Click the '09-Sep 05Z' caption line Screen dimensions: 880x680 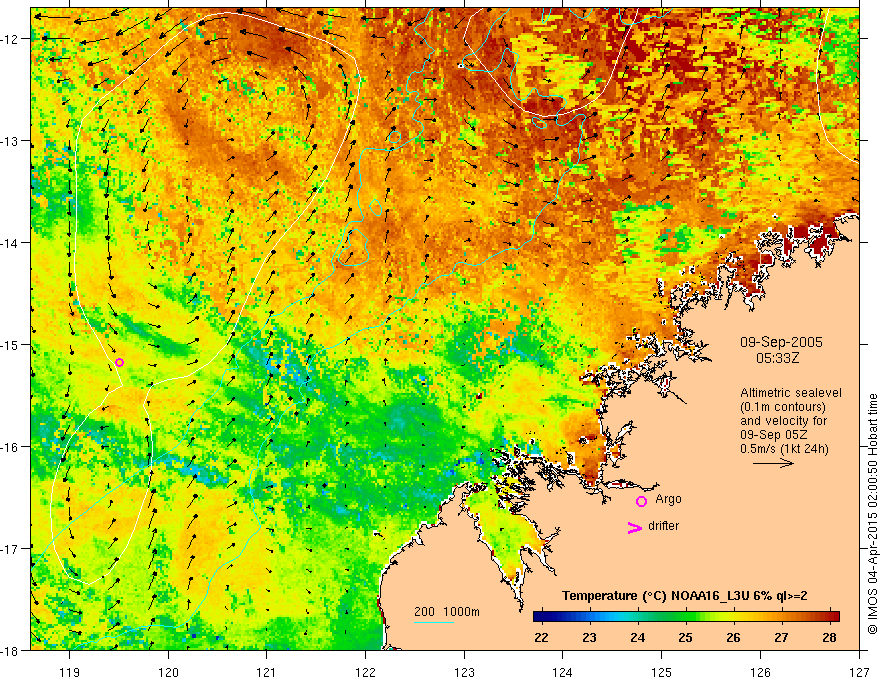tap(773, 435)
